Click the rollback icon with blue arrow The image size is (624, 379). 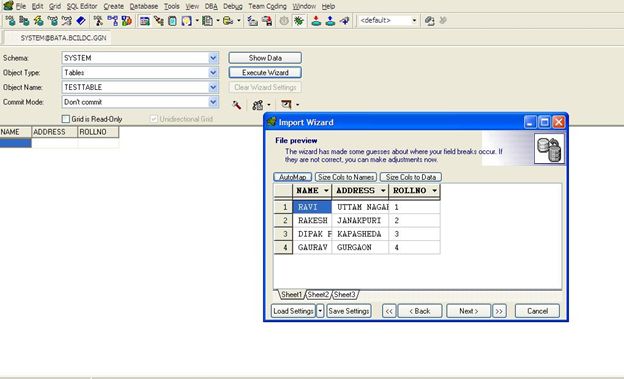(x=330, y=21)
